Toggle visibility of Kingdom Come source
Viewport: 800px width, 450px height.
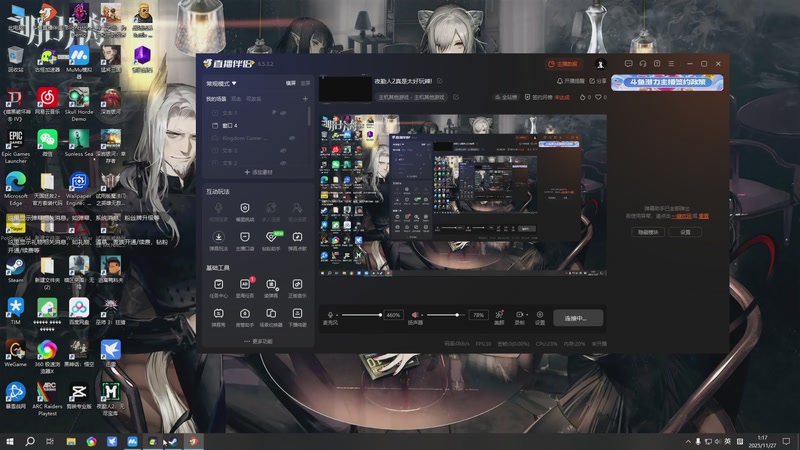[x=292, y=138]
